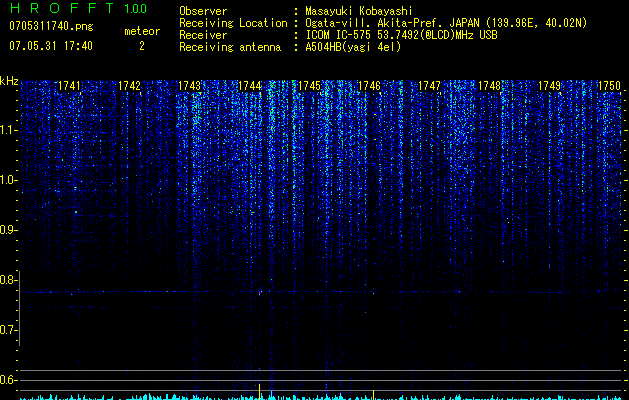Click the meteor count value 2
Image resolution: width=629 pixels, height=400 pixels.
142,46
